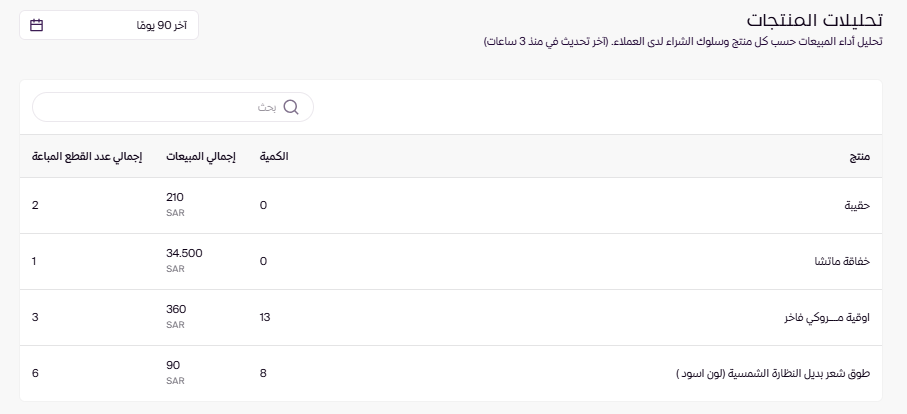This screenshot has height=414, width=907.
Task: Click the 210 SAR total sales value
Action: pyautogui.click(x=175, y=198)
